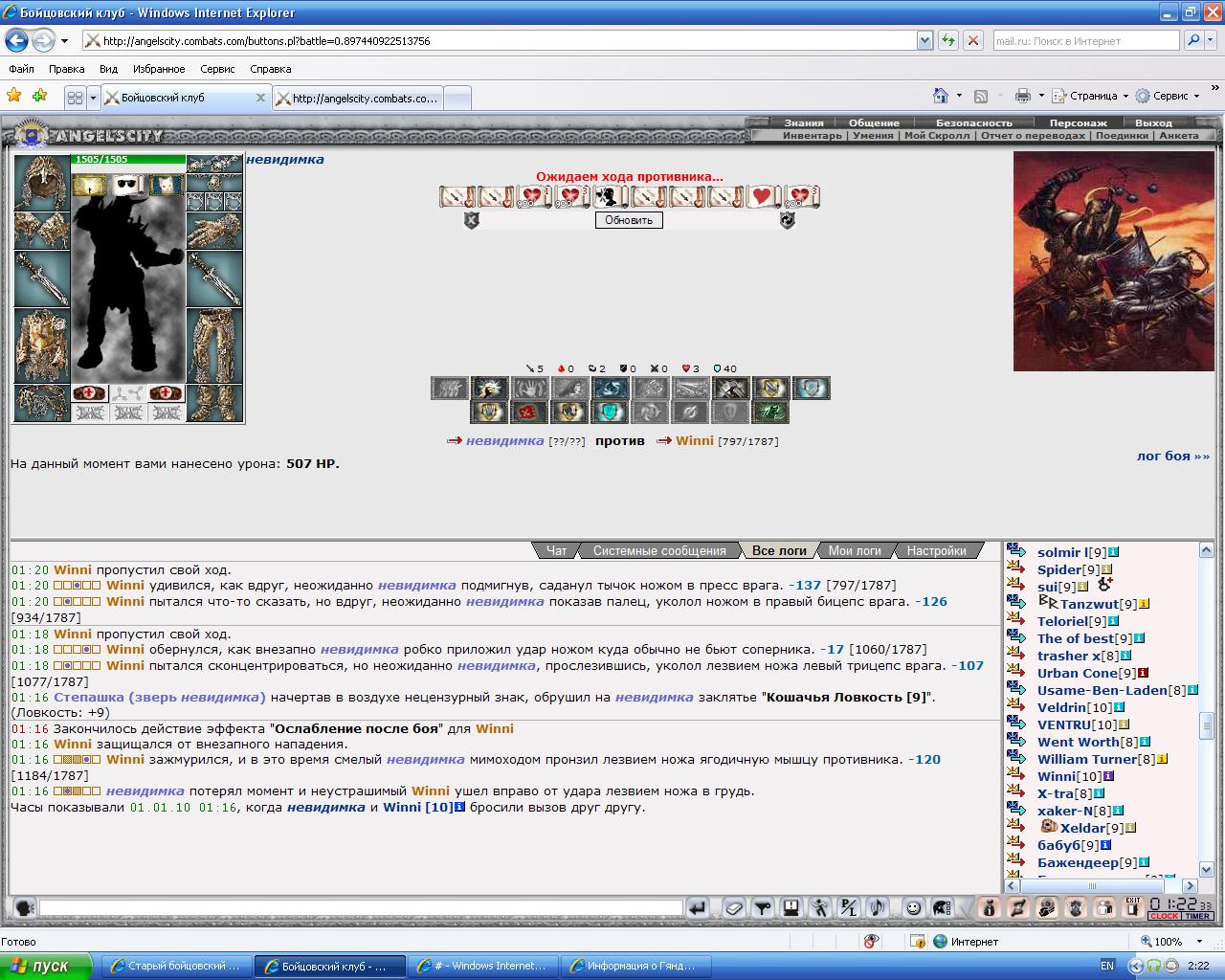Switch to the Системные сообщения tab
This screenshot has height=980, width=1225.
pyautogui.click(x=659, y=550)
